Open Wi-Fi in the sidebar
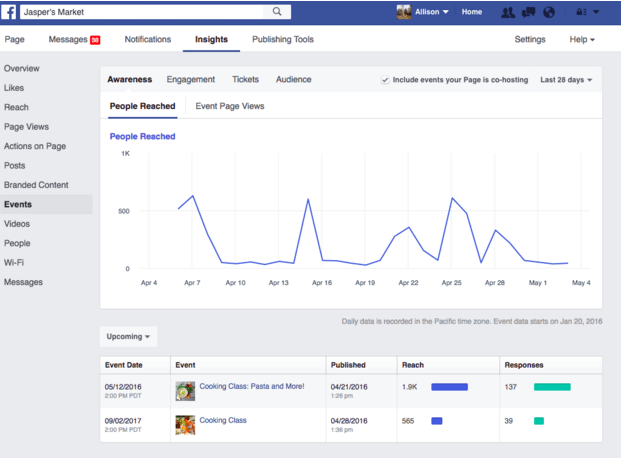This screenshot has height=469, width=629. (14, 263)
